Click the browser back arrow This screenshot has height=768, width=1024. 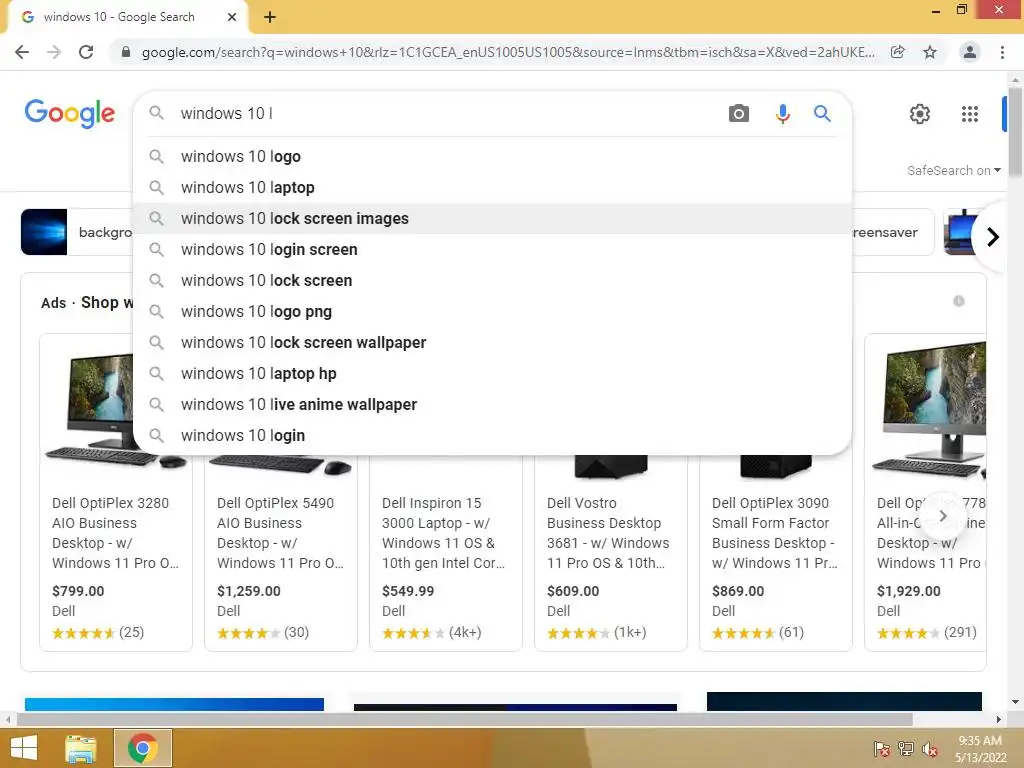pos(22,52)
